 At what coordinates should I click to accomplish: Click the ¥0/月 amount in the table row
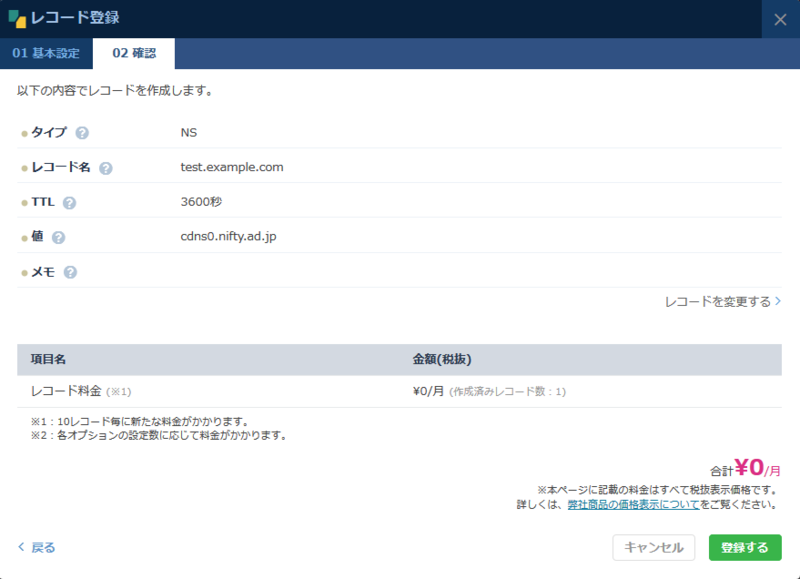tap(429, 391)
